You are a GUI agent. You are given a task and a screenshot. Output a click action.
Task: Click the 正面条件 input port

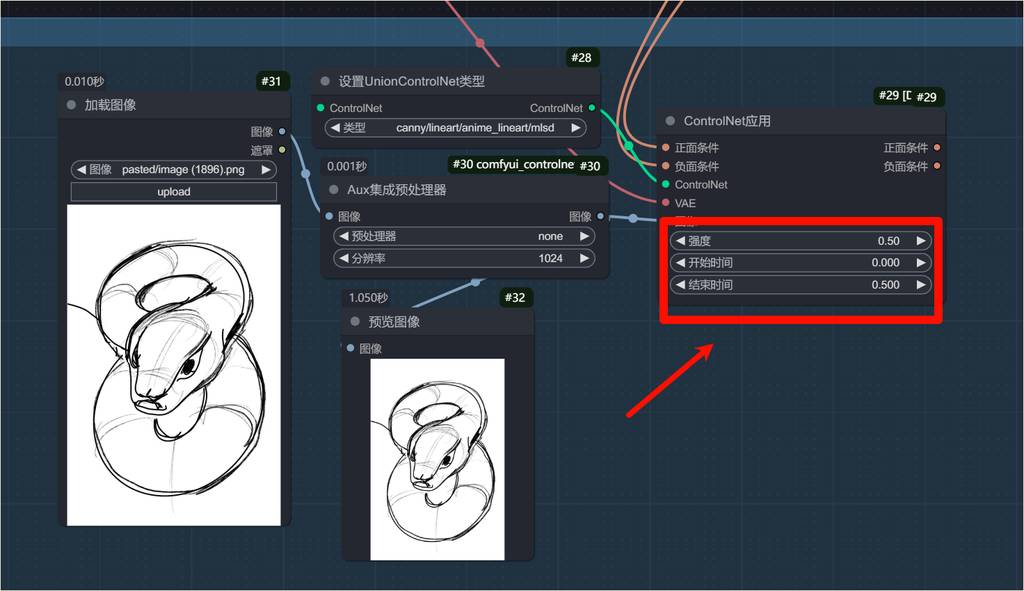[665, 147]
